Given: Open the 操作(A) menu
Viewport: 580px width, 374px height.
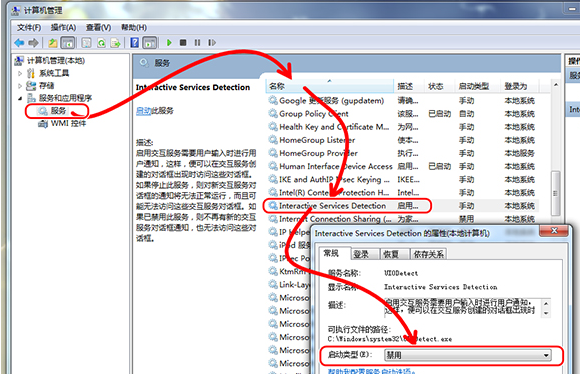Looking at the screenshot, I should pos(63,27).
